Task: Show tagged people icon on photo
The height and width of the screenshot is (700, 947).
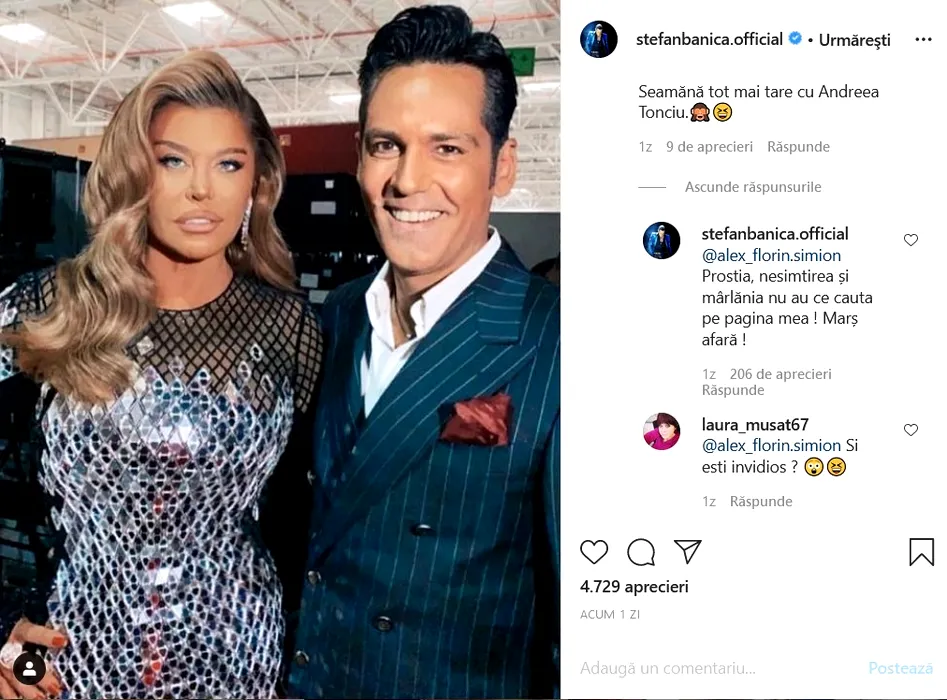Action: [x=29, y=669]
